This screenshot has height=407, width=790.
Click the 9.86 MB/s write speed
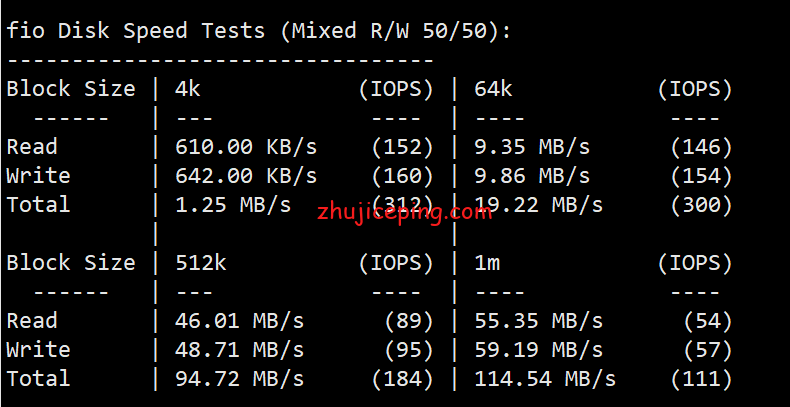click(x=532, y=176)
